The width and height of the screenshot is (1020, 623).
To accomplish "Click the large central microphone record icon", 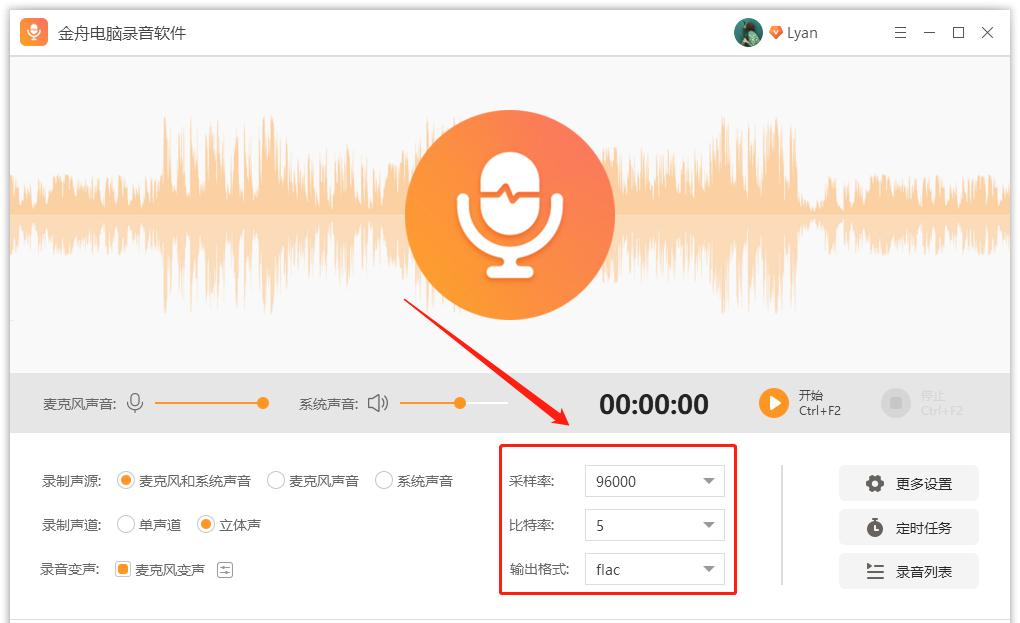I will pos(510,215).
